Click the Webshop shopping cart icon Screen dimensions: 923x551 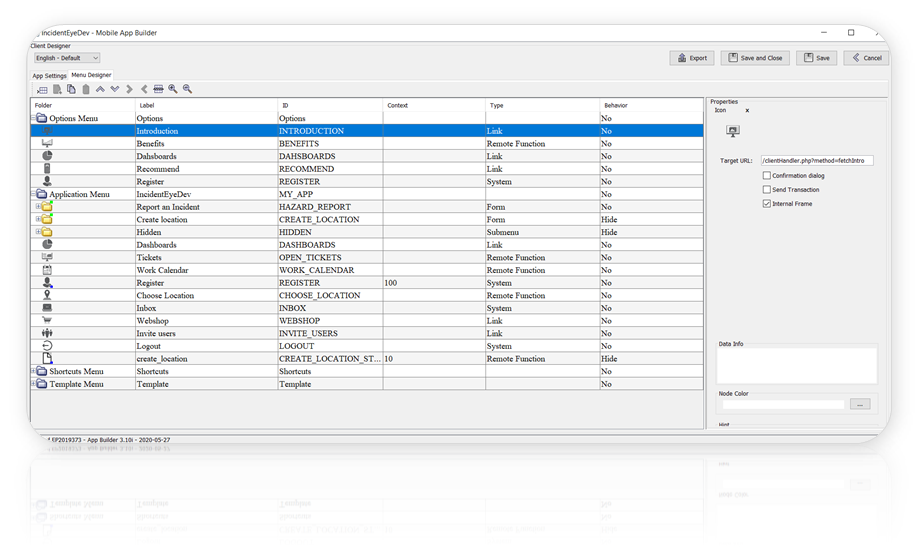[x=47, y=321]
